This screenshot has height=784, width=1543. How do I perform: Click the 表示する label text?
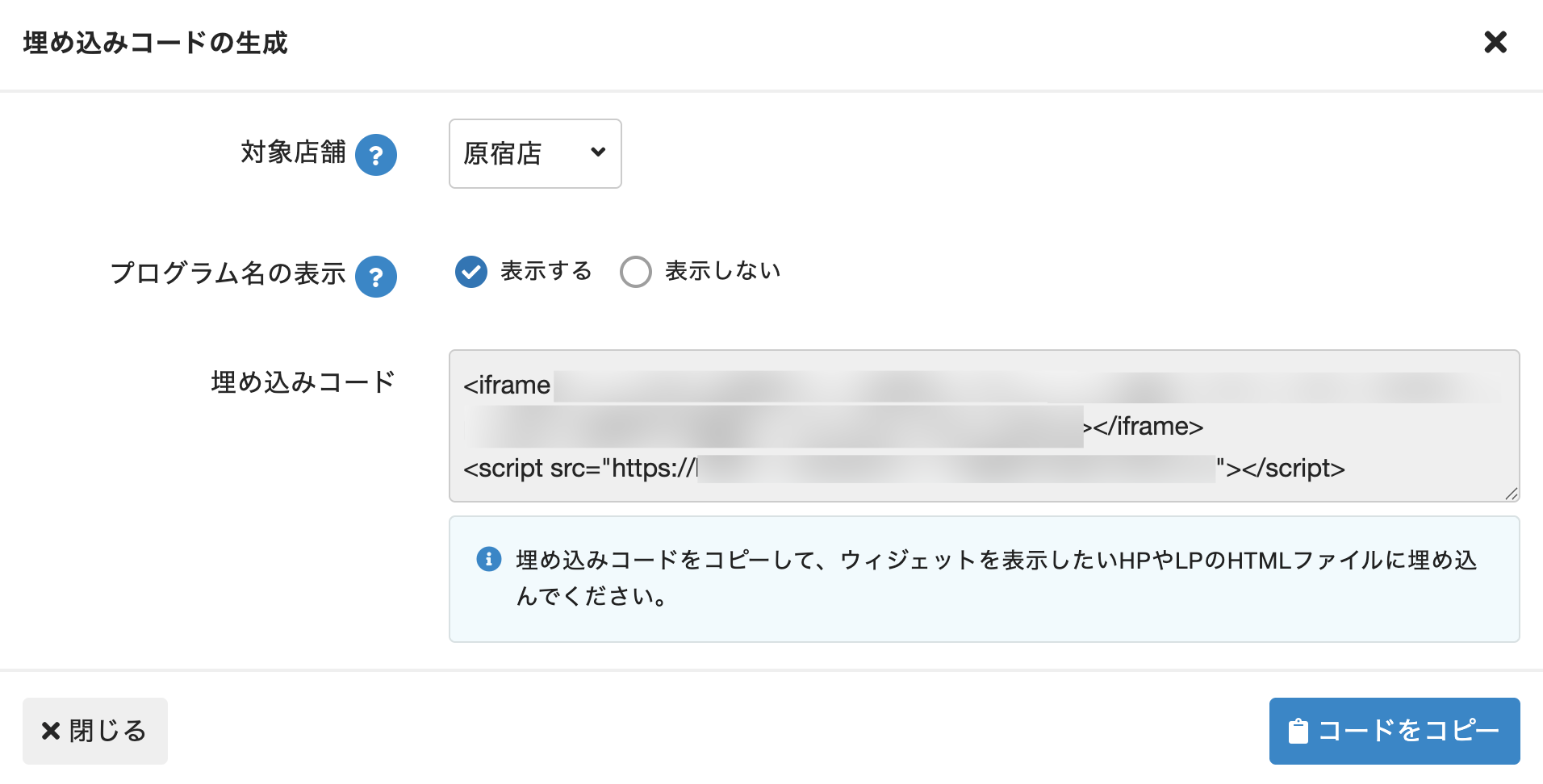546,271
